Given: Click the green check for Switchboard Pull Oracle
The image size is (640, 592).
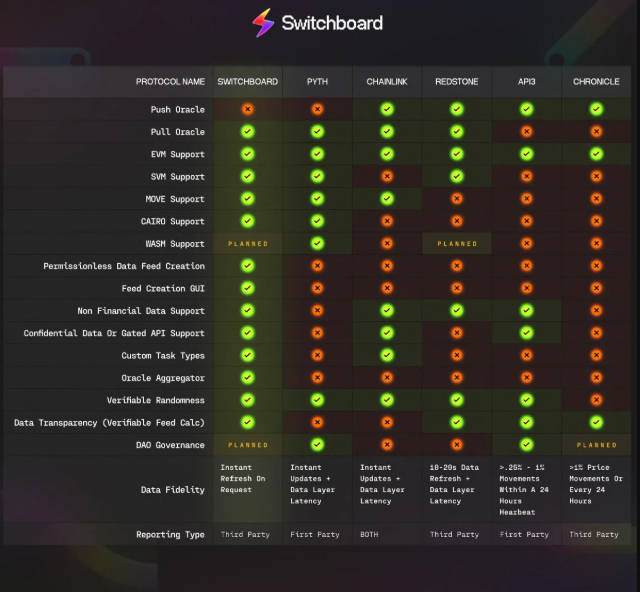Looking at the screenshot, I should [x=247, y=131].
